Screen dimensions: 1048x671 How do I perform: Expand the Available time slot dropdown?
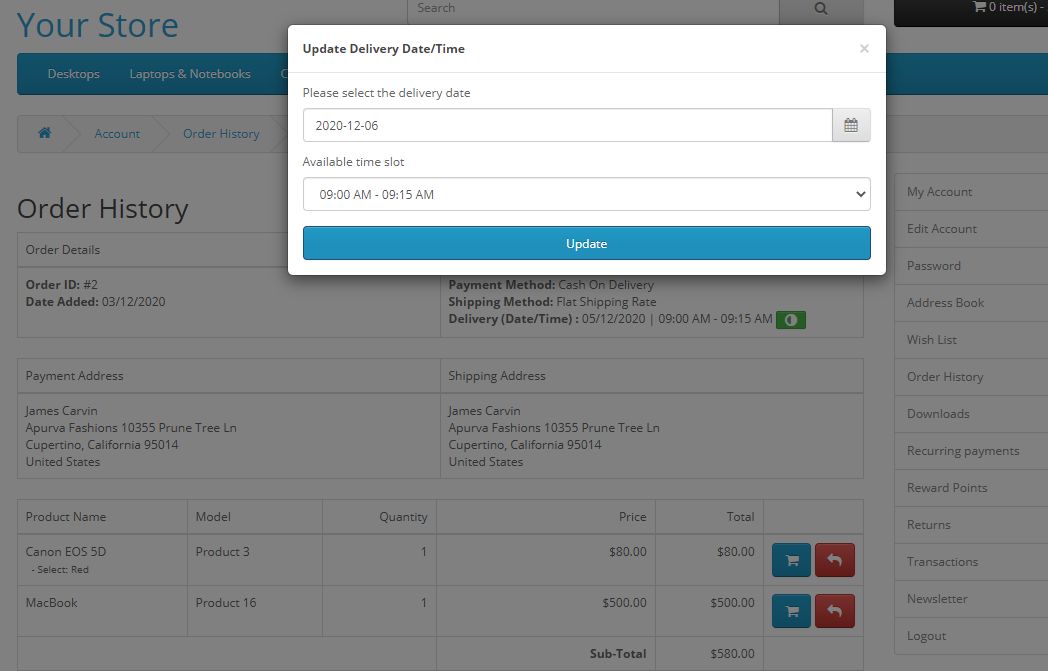(586, 195)
